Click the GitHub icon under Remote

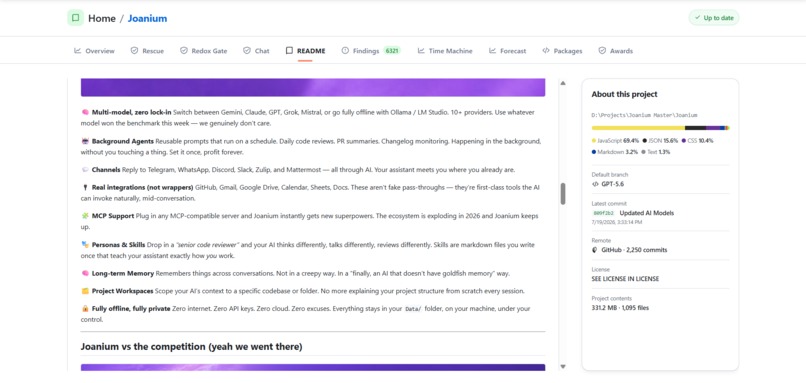pyautogui.click(x=595, y=250)
